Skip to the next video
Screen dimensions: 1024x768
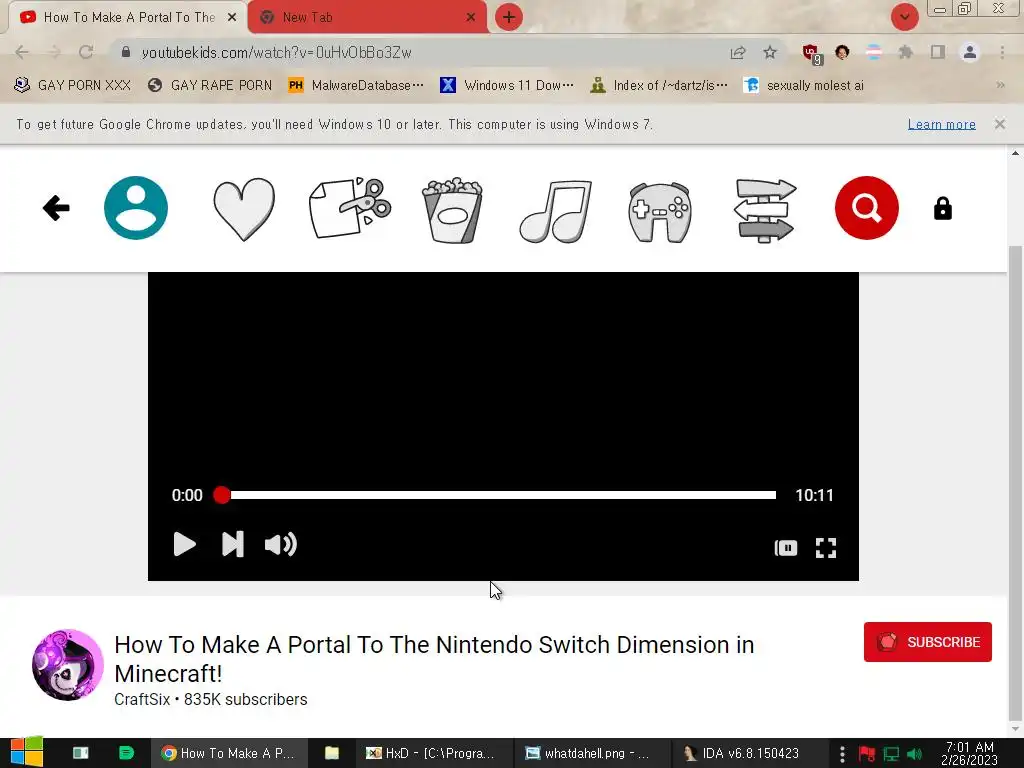[x=232, y=544]
